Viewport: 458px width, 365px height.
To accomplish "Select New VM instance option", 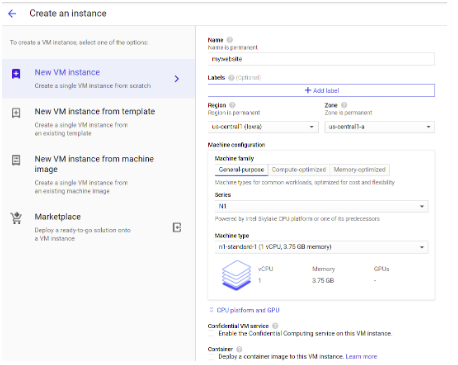I will (99, 79).
